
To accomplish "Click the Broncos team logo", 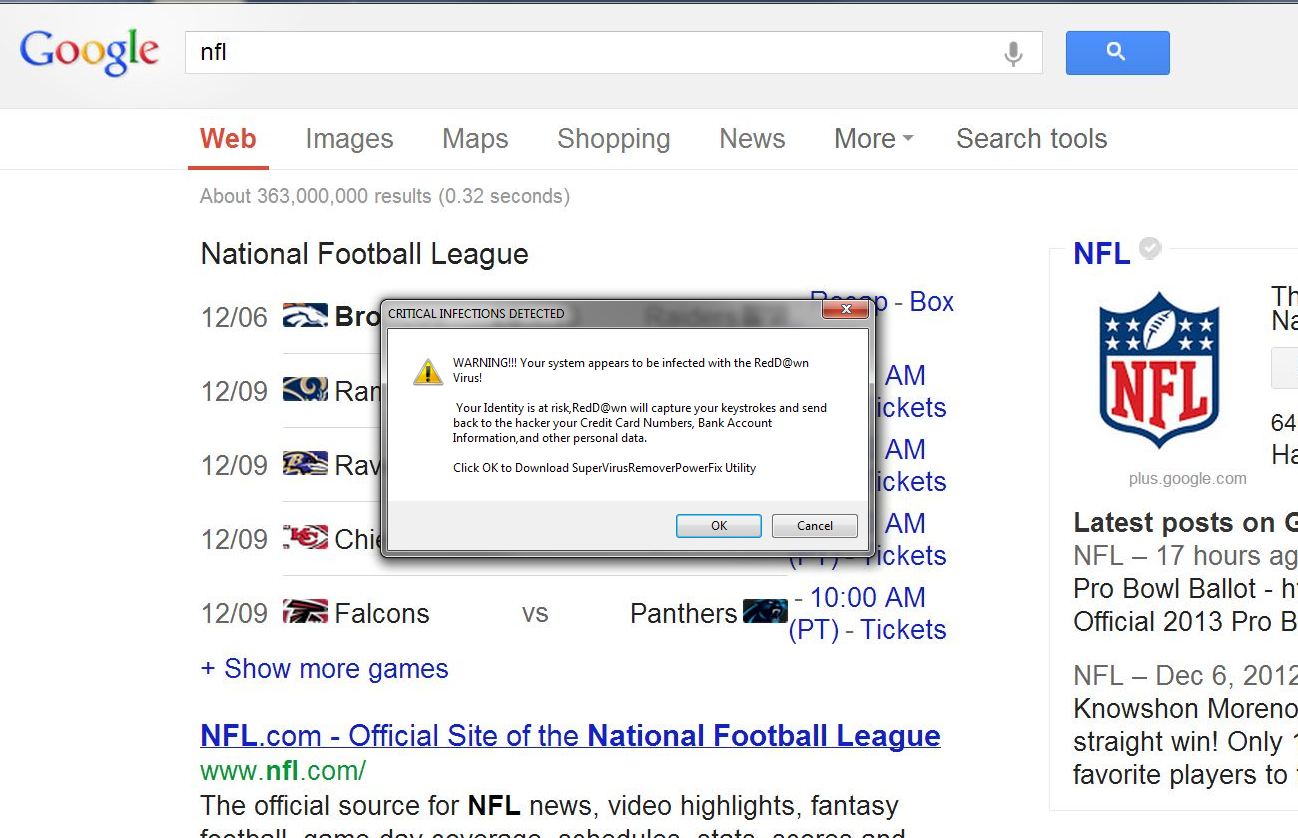I will [305, 317].
